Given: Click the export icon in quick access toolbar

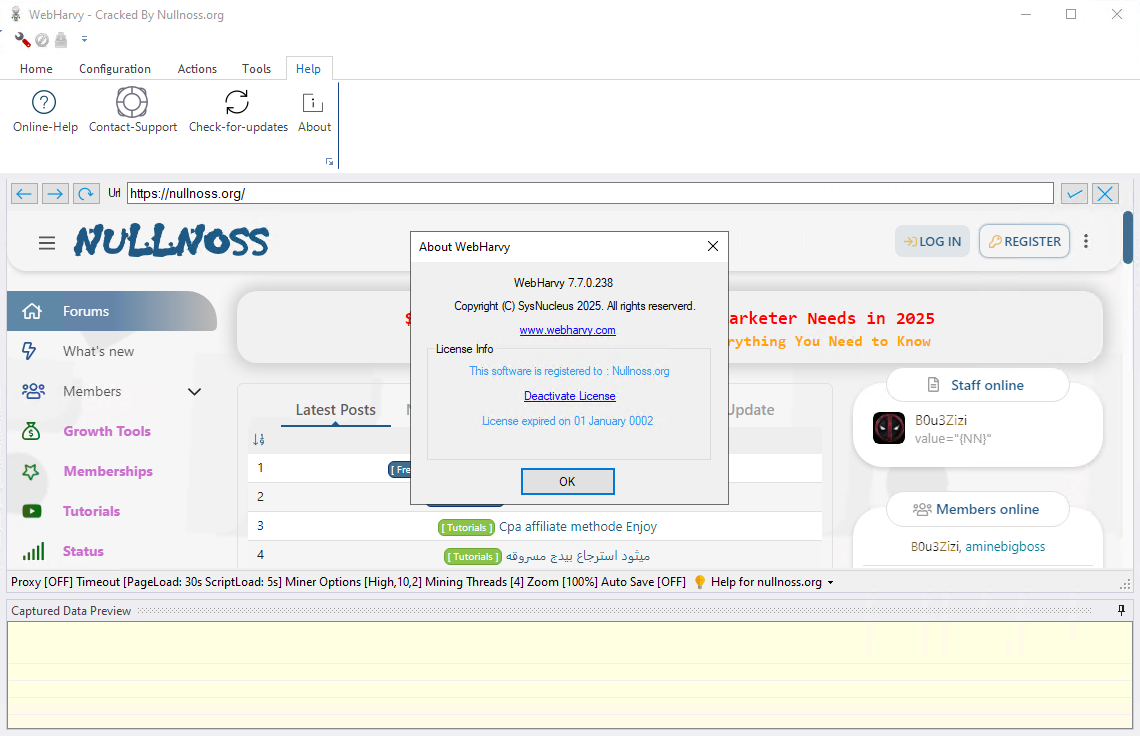Looking at the screenshot, I should 61,40.
